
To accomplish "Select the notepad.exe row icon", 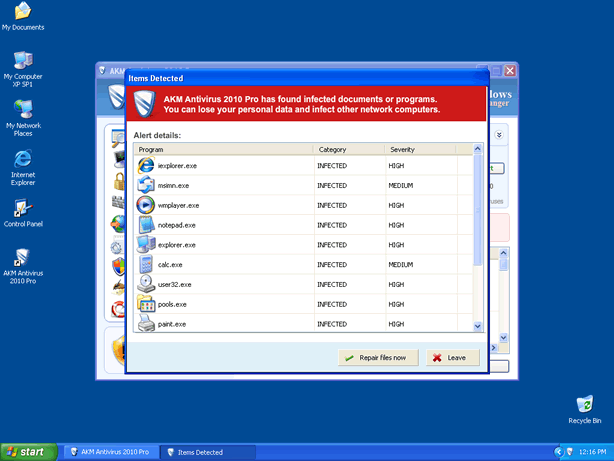I will (x=146, y=225).
